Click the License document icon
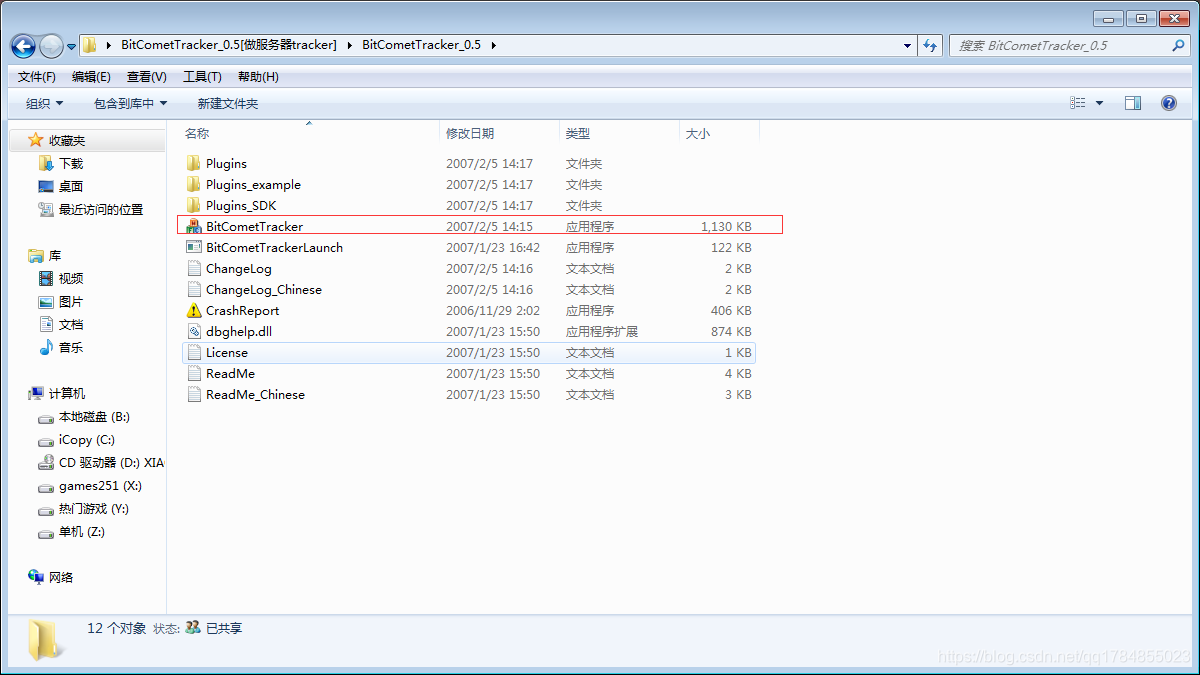 tap(194, 352)
